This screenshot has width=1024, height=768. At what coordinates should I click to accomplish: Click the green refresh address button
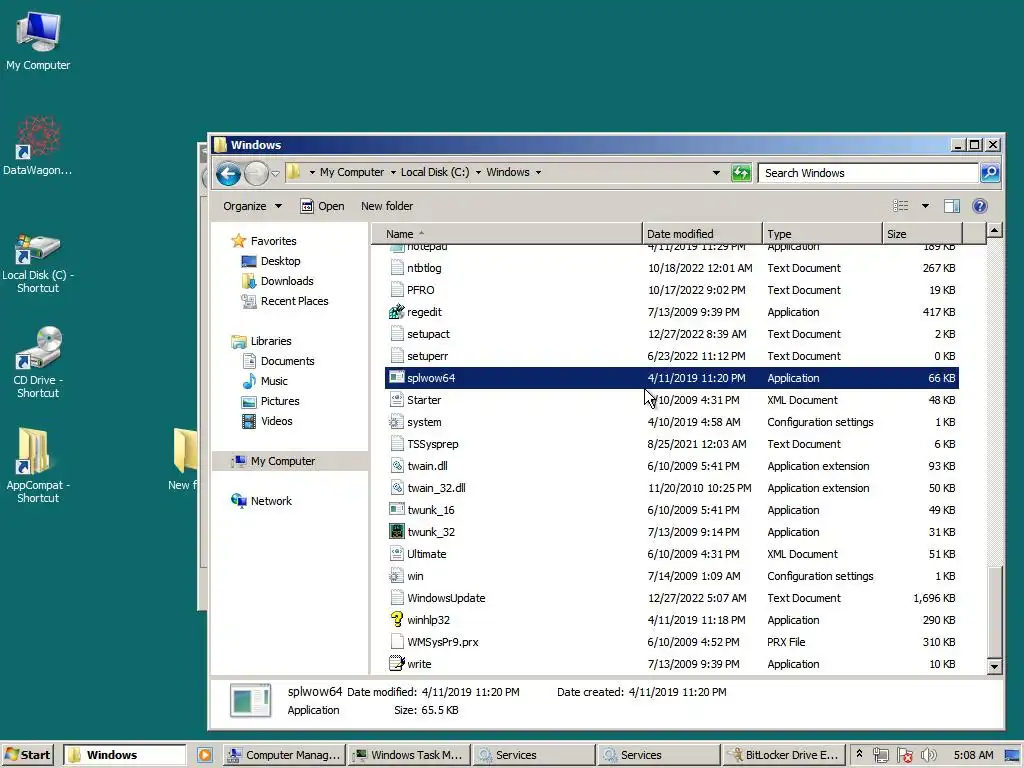741,173
